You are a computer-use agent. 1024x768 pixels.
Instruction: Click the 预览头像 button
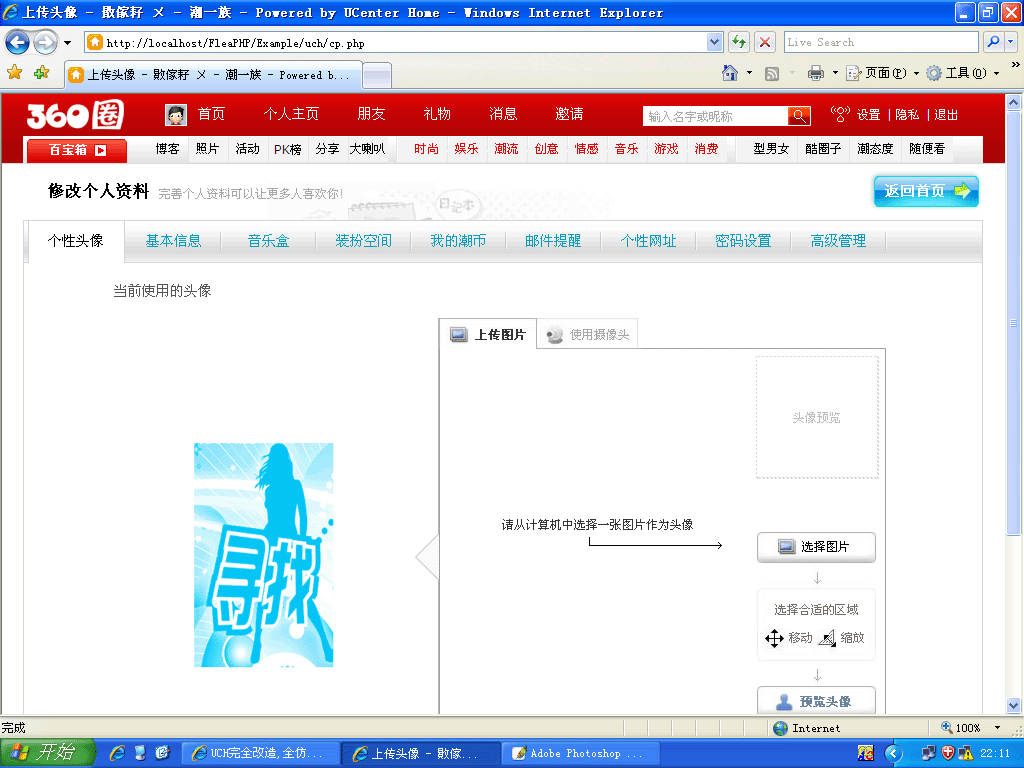[x=816, y=701]
